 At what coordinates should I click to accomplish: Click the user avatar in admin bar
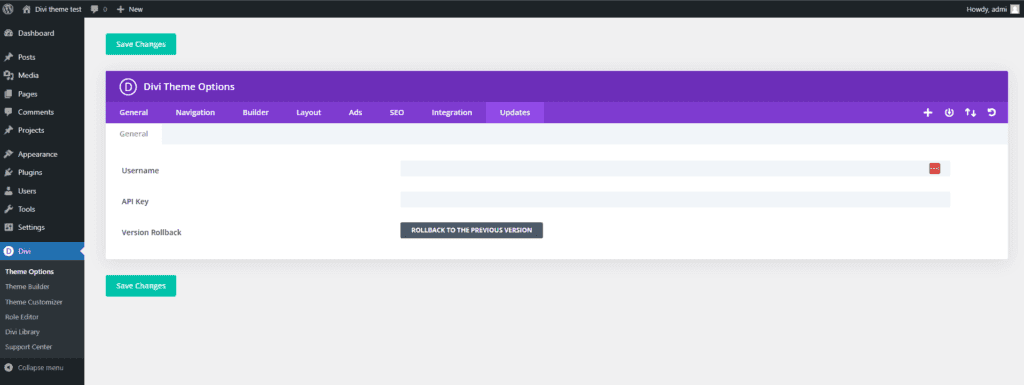pyautogui.click(x=1014, y=9)
